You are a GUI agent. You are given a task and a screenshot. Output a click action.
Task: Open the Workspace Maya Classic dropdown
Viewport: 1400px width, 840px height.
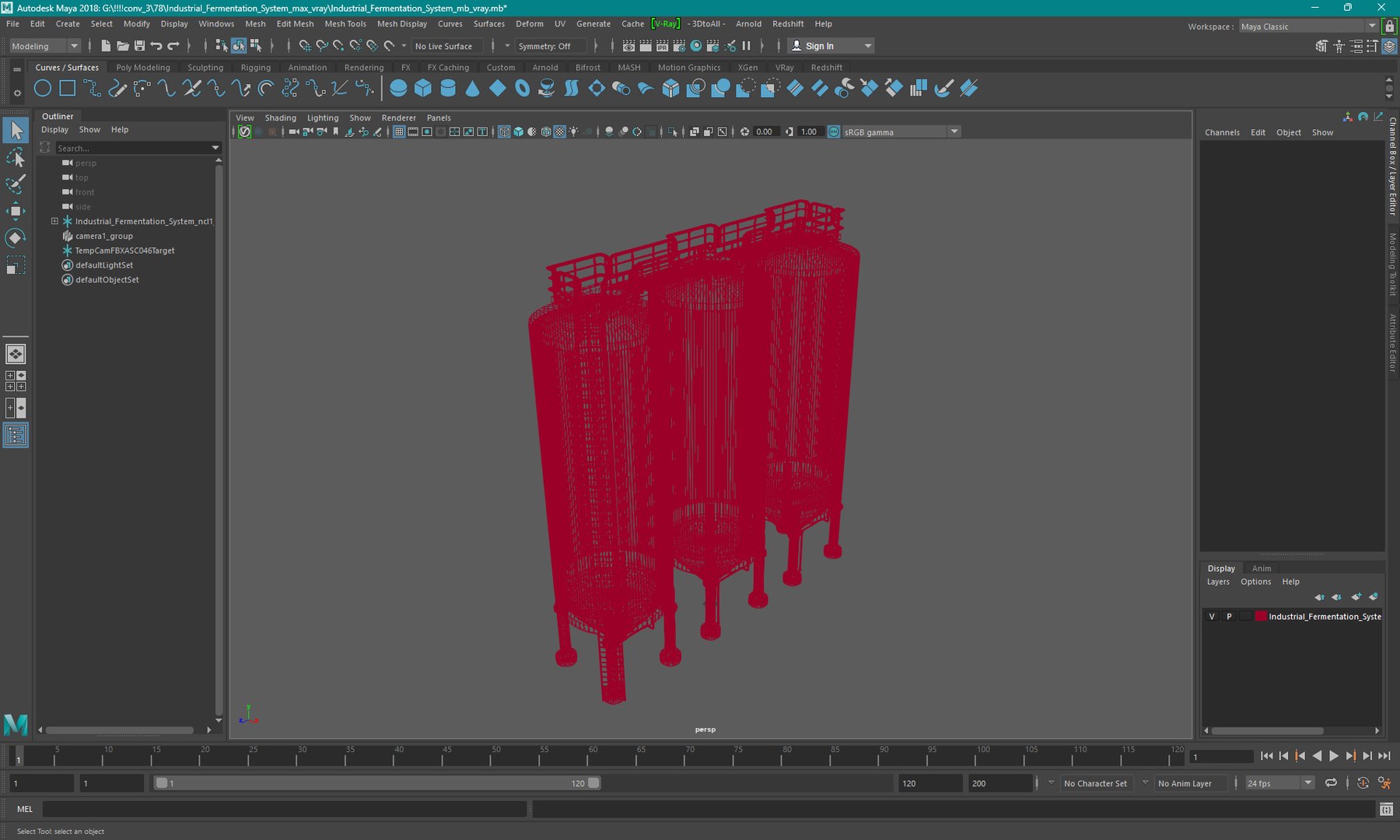coord(1308,26)
